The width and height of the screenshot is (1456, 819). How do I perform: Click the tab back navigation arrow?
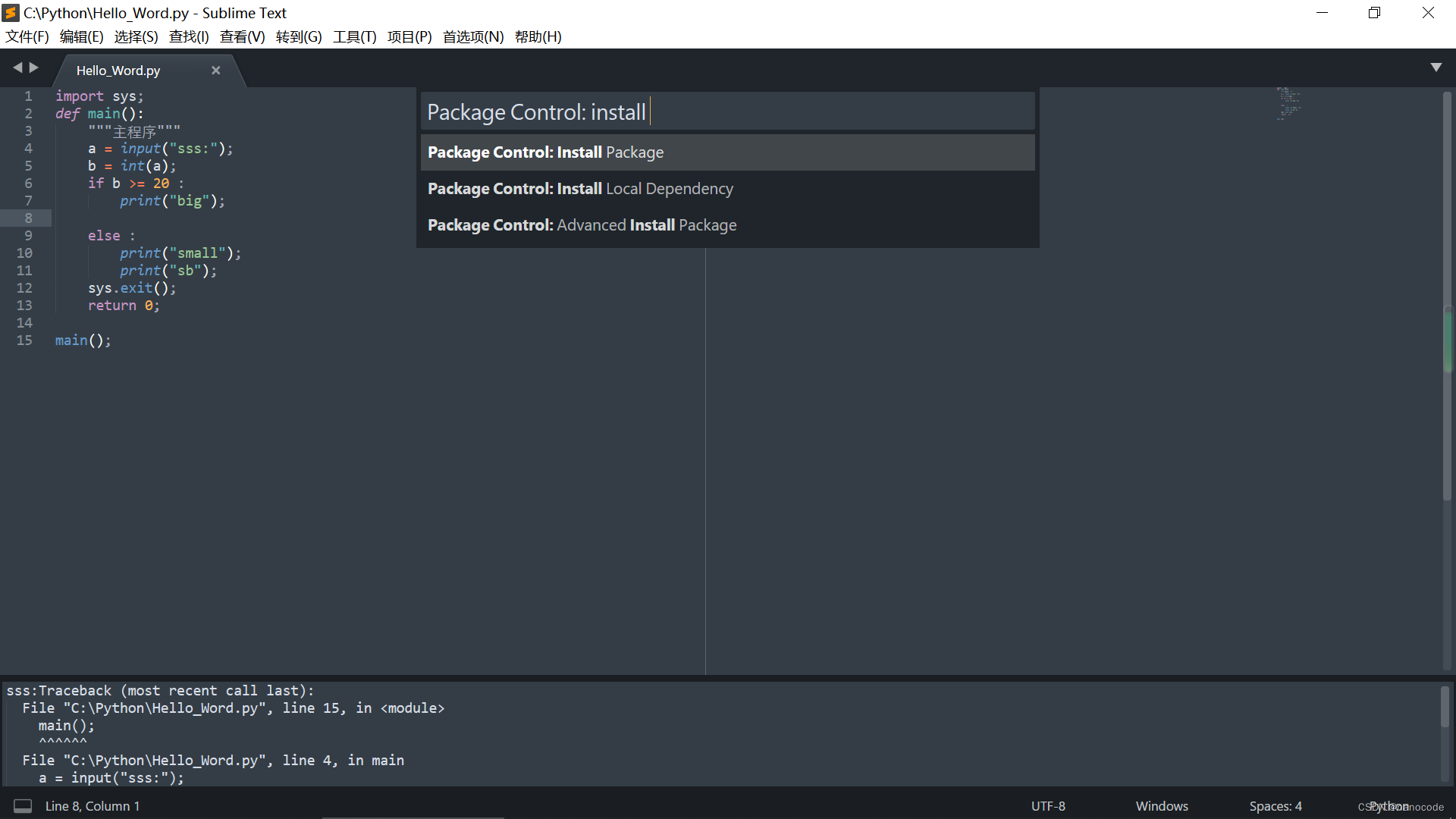17,68
